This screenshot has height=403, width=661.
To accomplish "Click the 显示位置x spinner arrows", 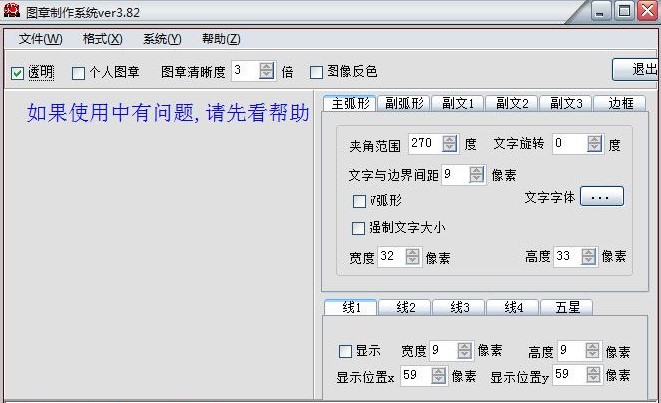I will (438, 375).
